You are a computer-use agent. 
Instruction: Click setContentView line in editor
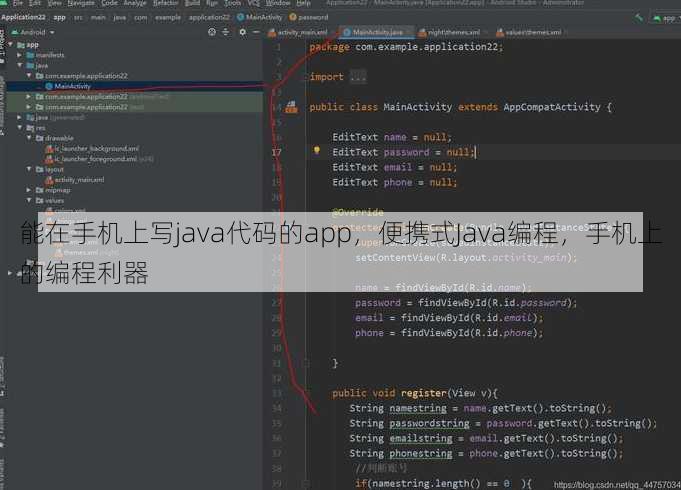466,258
